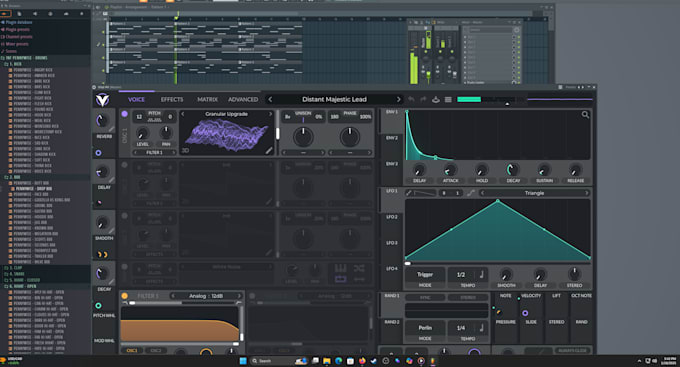This screenshot has width=680, height=367.
Task: Select the ENV 1 tab
Action: [392, 112]
